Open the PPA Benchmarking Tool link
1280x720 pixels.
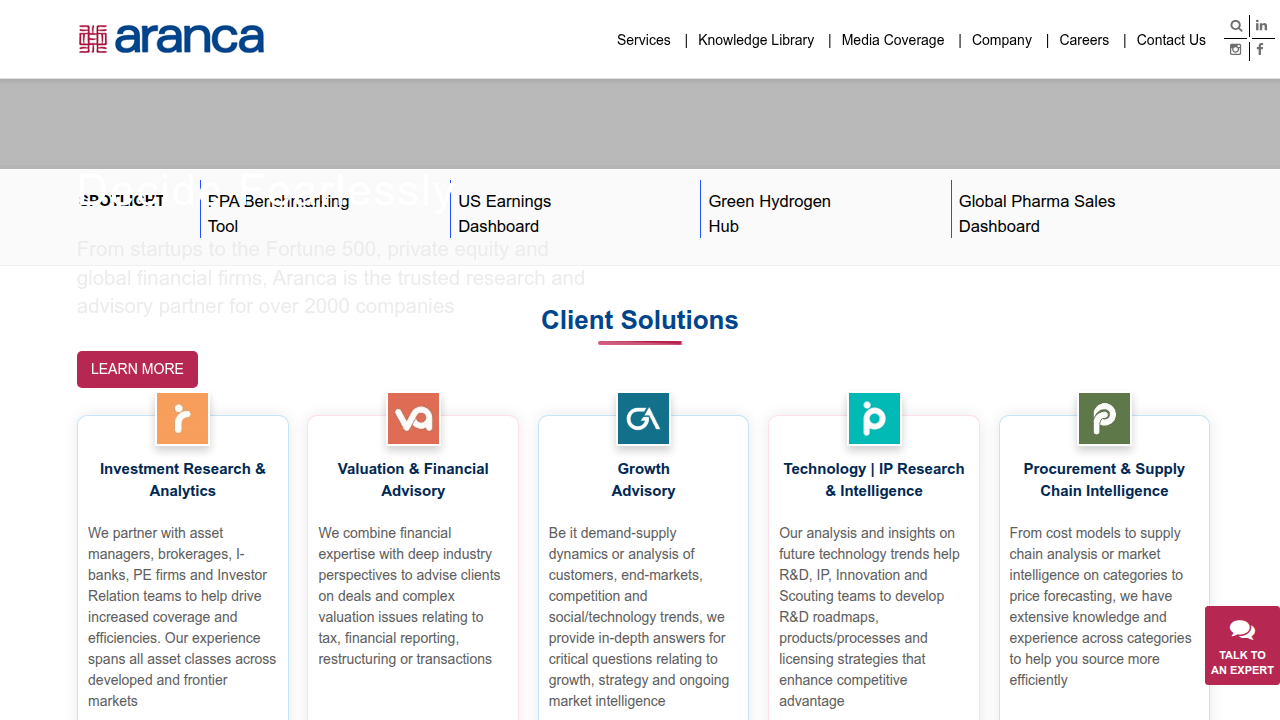point(279,214)
